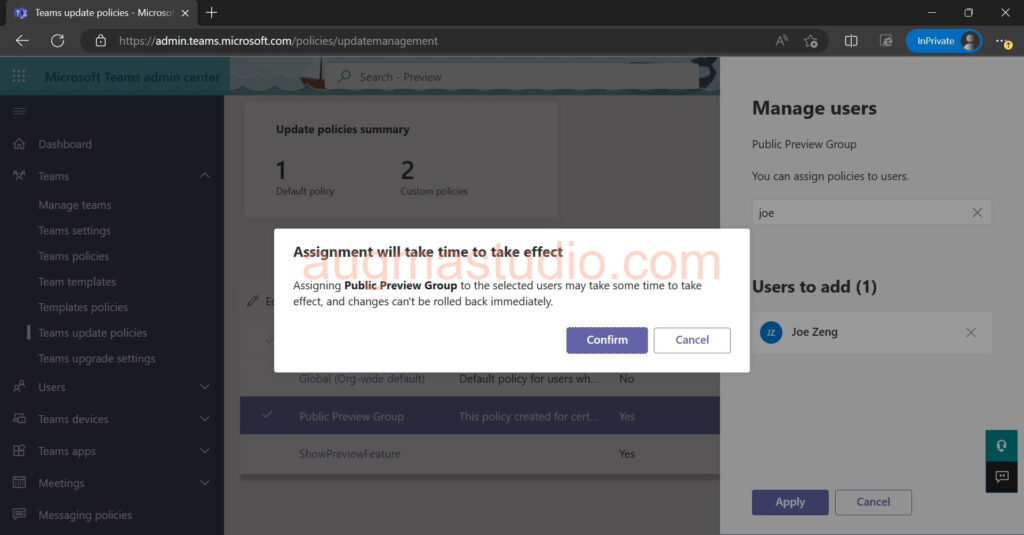
Task: Open Dashboard from the sidebar
Action: click(x=65, y=144)
